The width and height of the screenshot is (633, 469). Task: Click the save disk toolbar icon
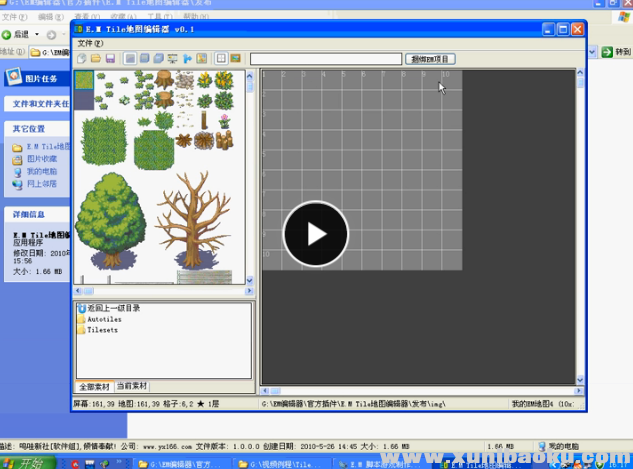(110, 59)
